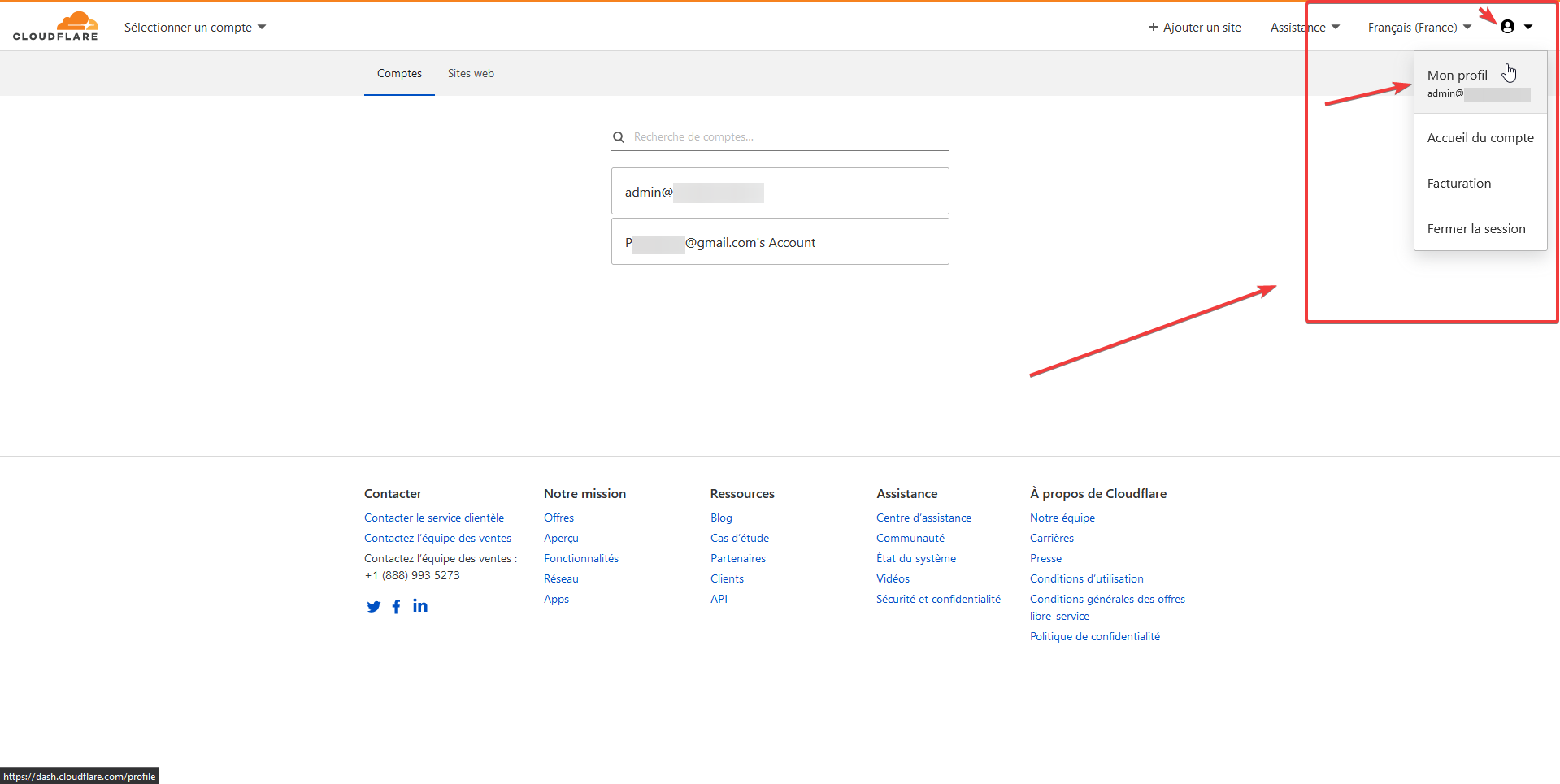
Task: Open the Assistance dropdown
Action: [1304, 27]
